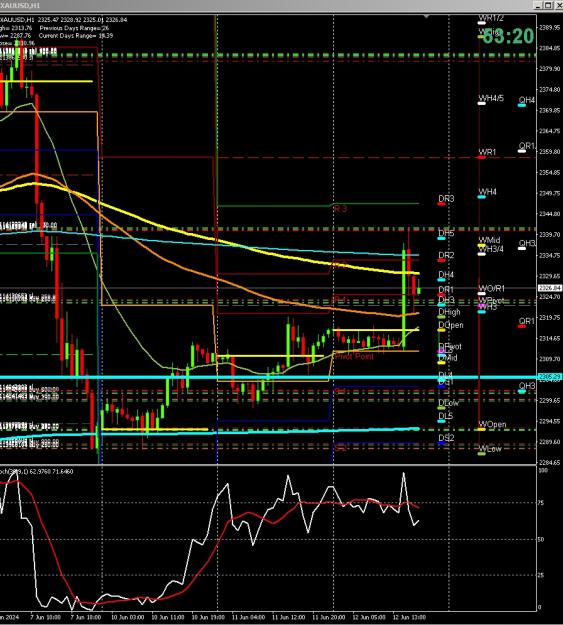Viewport: 563px width, 625px height.
Task: Click the XAUUSD,H1 OHLC header text
Action: (x=64, y=20)
